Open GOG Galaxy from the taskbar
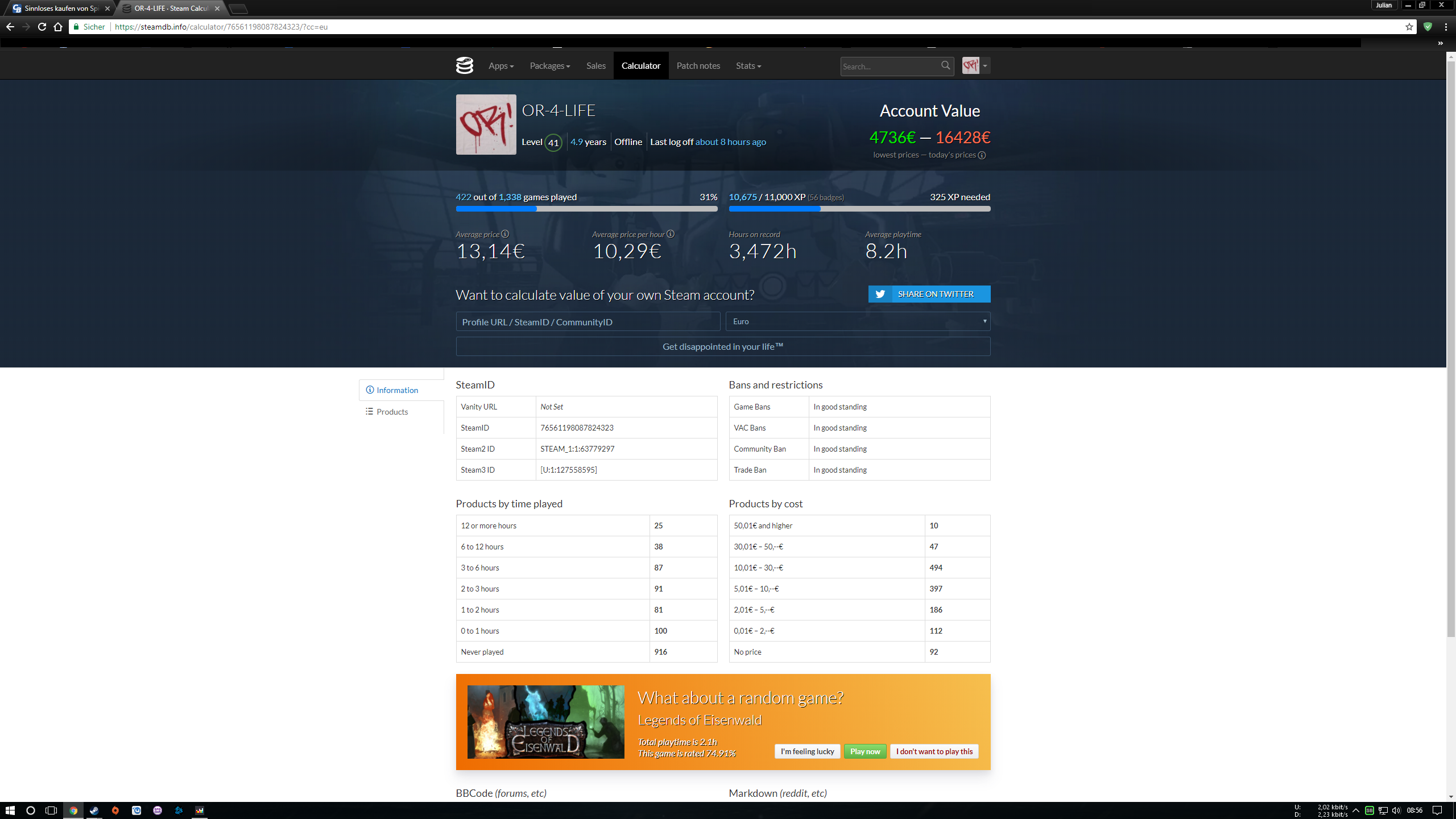 coord(158,810)
